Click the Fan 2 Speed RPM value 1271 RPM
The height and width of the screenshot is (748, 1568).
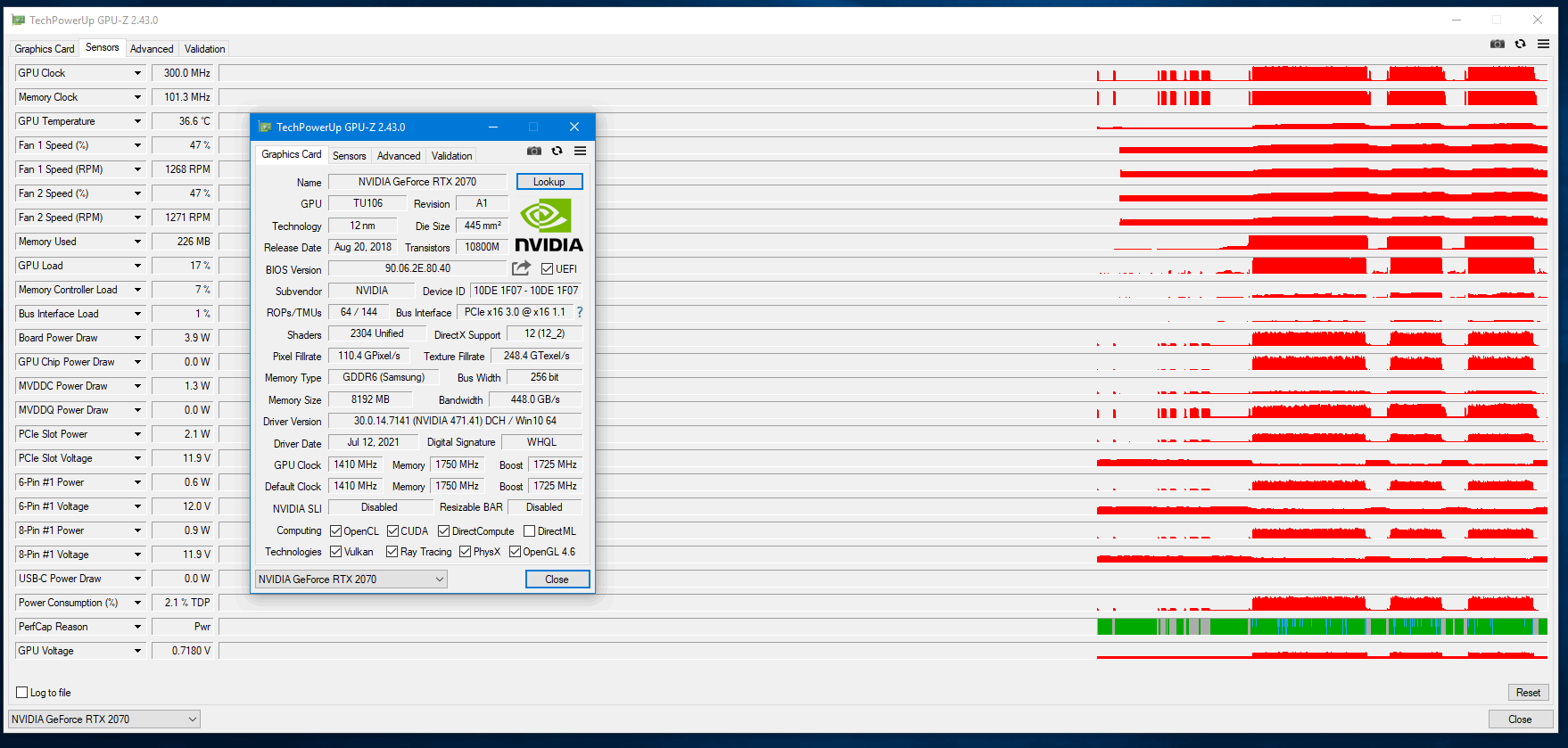[x=183, y=218]
